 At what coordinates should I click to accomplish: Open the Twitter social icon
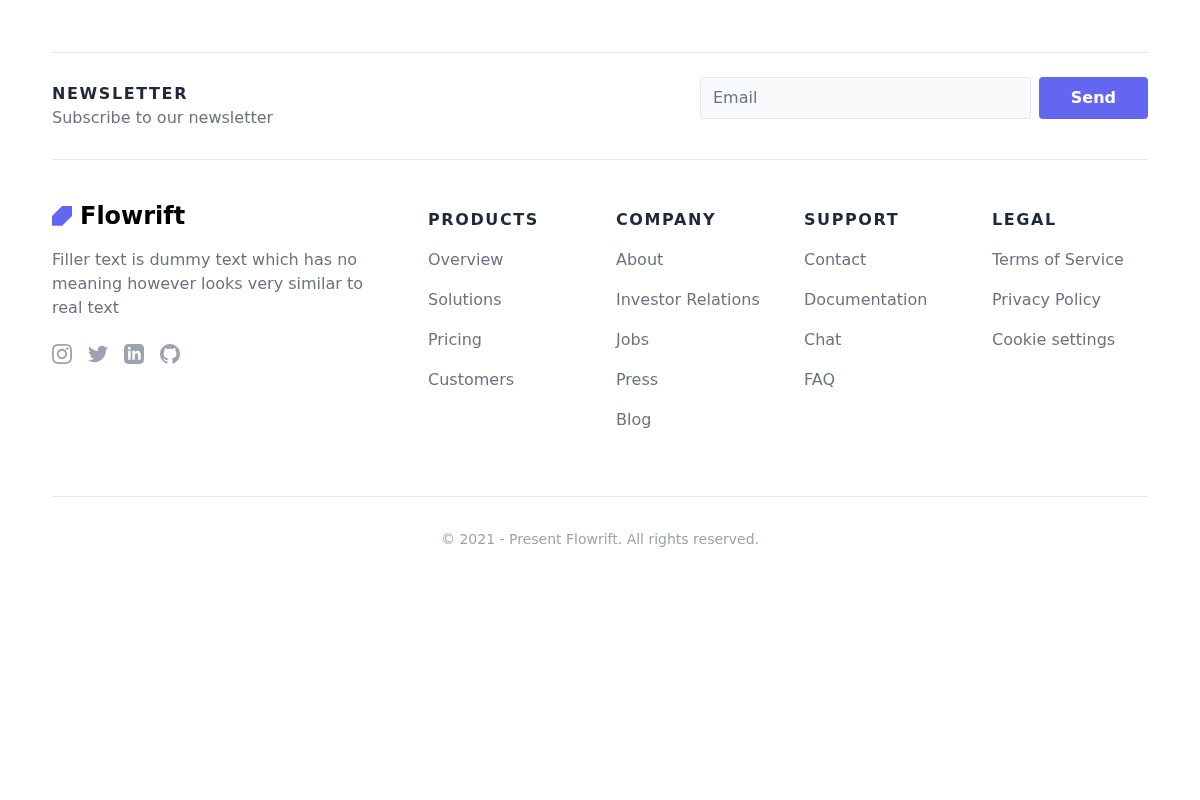pyautogui.click(x=98, y=354)
